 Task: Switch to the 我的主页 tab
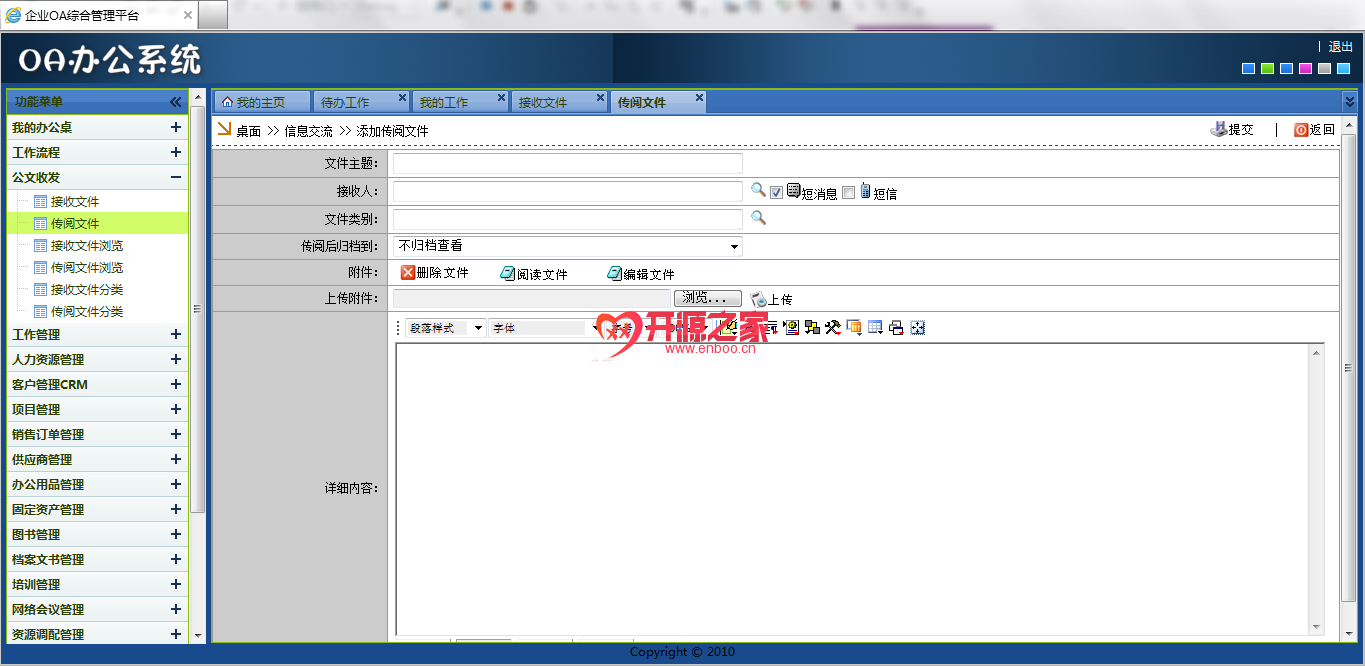(x=262, y=102)
